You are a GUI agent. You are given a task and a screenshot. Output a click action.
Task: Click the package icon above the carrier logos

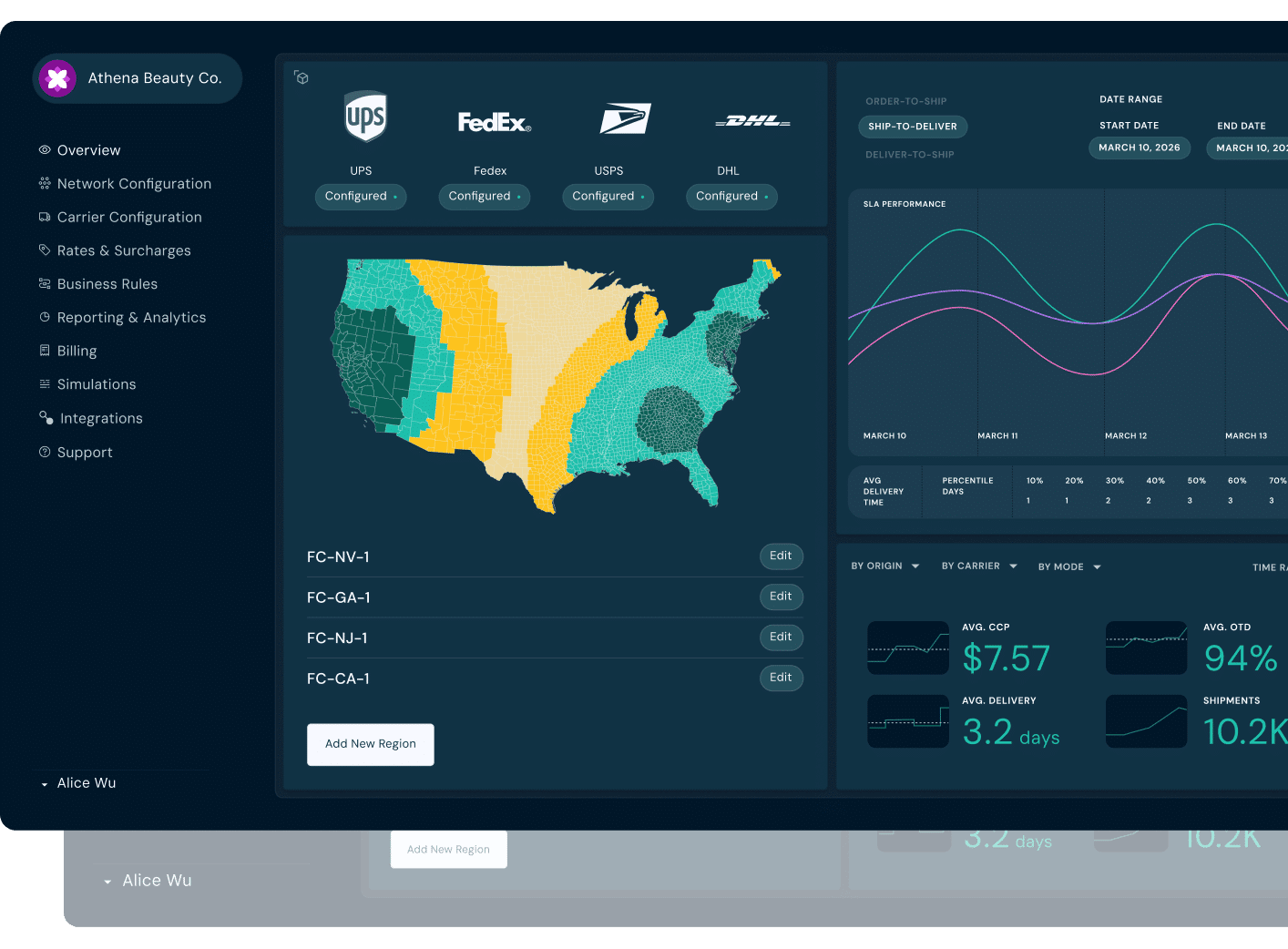[x=302, y=78]
